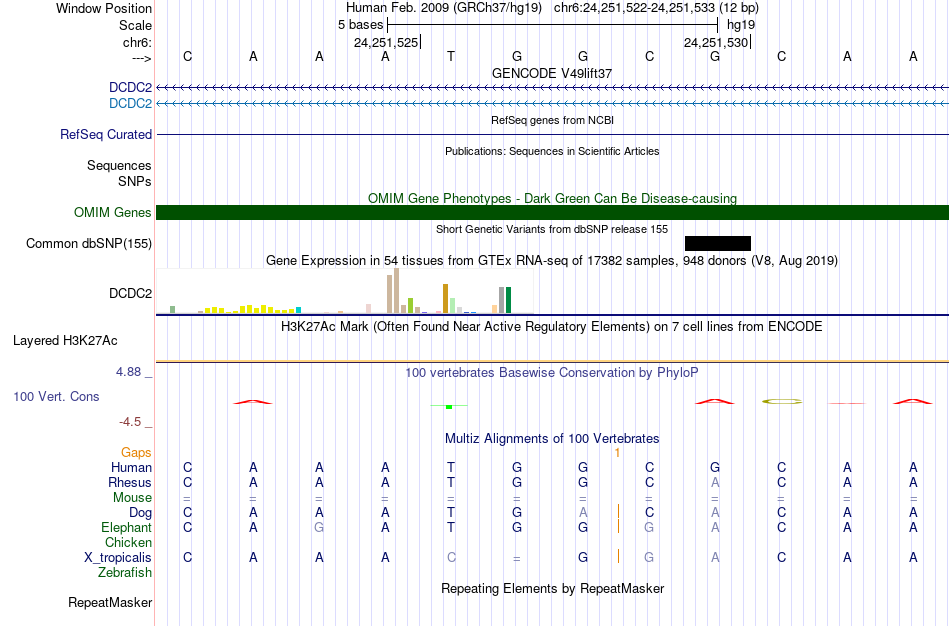Click the GENCODE V49lift37 track title

[552, 73]
